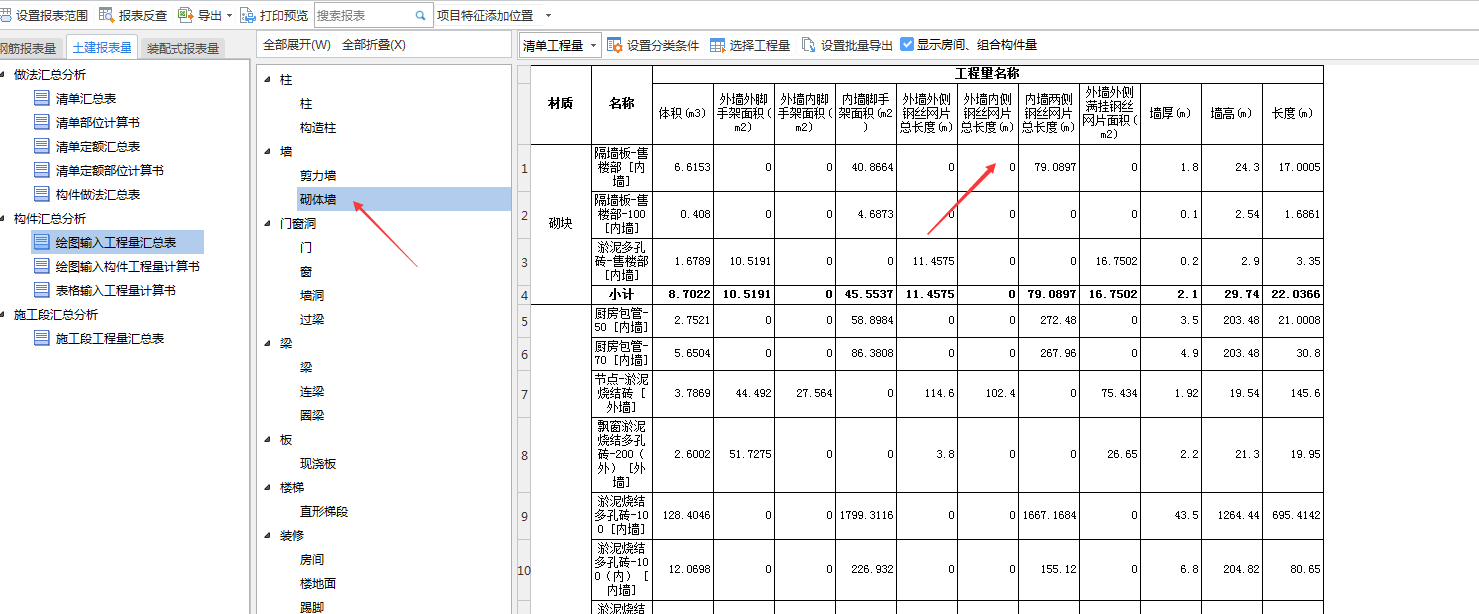
Task: Collapse the 施工段汇总分析 tree node
Action: pos(4,315)
